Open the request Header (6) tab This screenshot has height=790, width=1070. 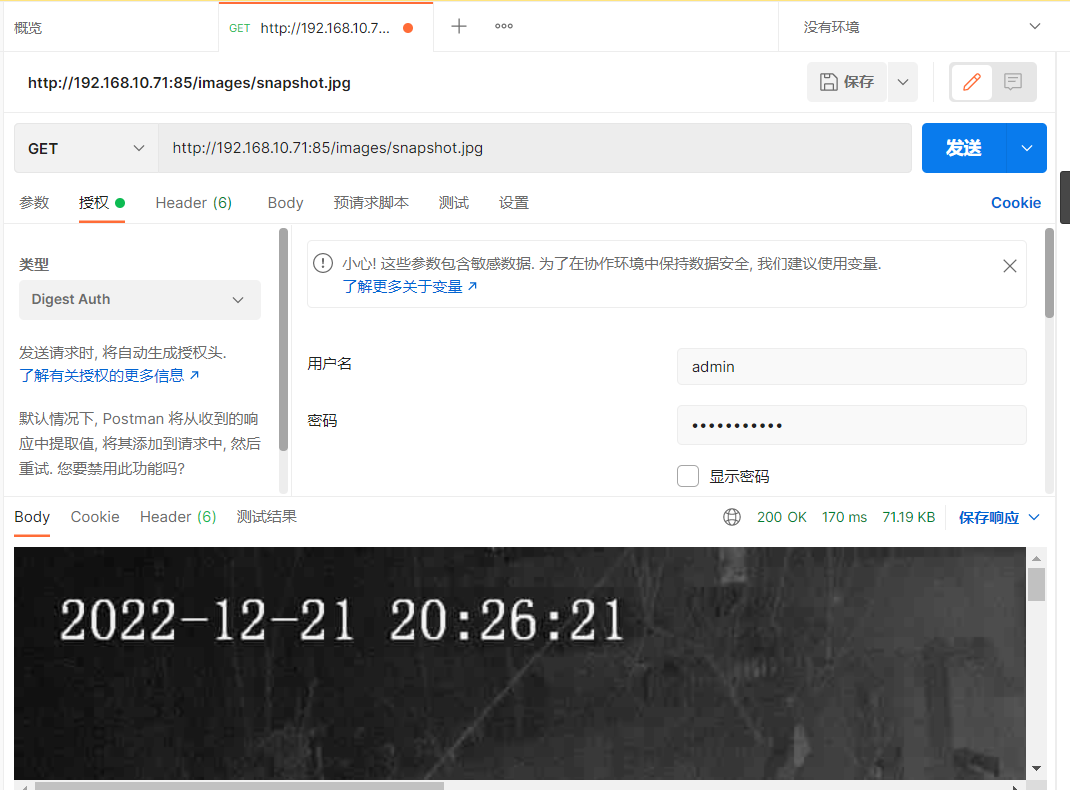[194, 203]
